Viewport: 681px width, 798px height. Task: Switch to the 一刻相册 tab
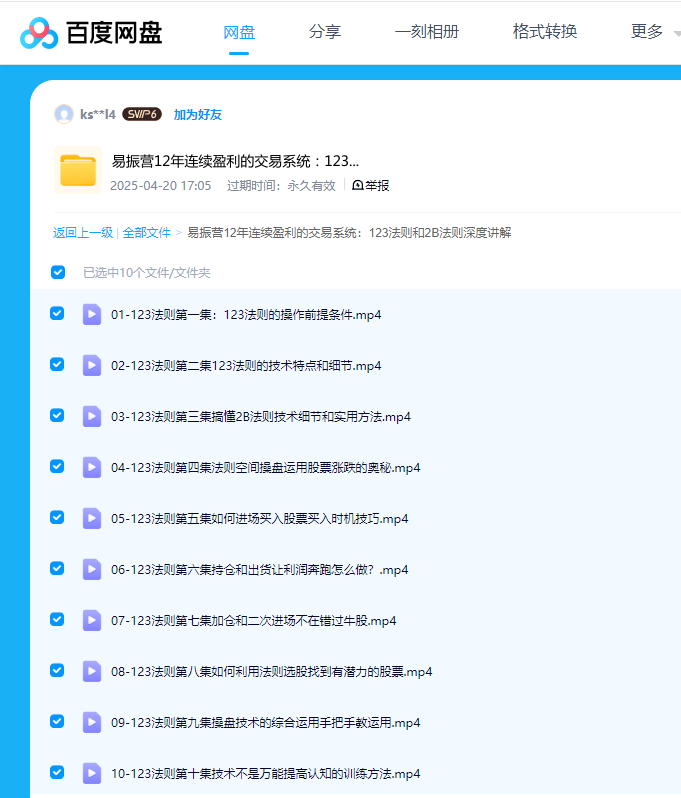pyautogui.click(x=427, y=32)
